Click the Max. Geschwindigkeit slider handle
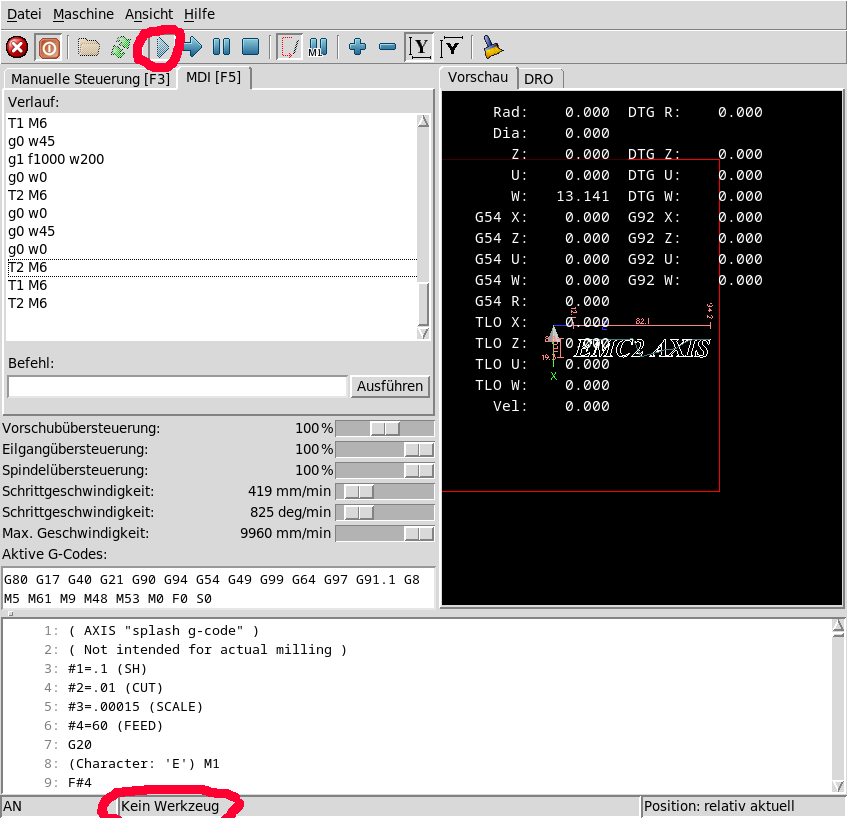The image size is (847, 818). 419,534
